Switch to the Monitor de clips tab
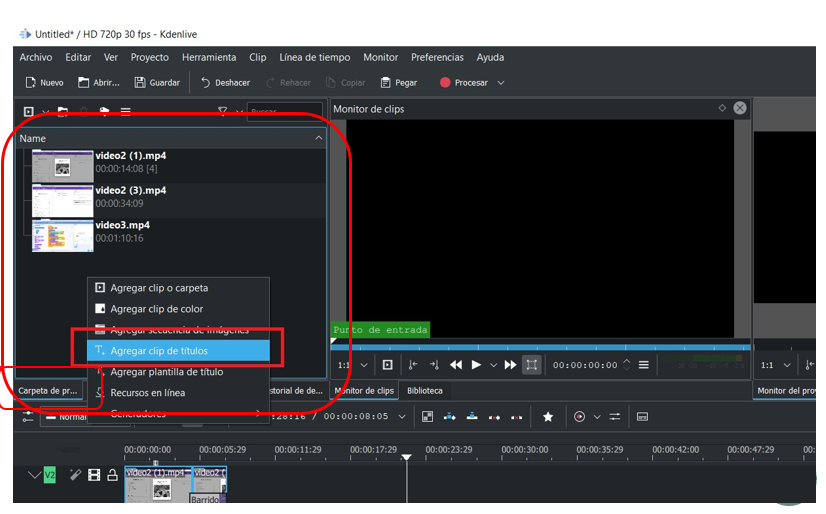Screen dimensions: 826x514 [365, 391]
